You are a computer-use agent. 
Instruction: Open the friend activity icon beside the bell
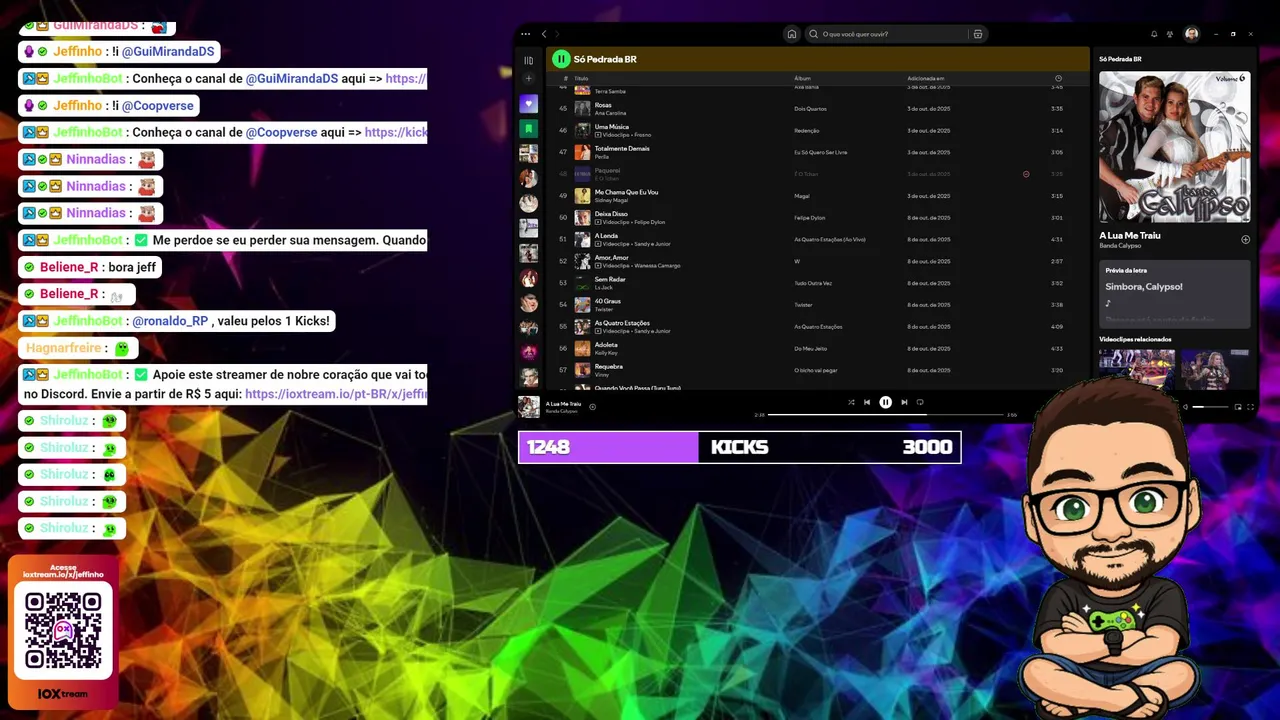1171,34
